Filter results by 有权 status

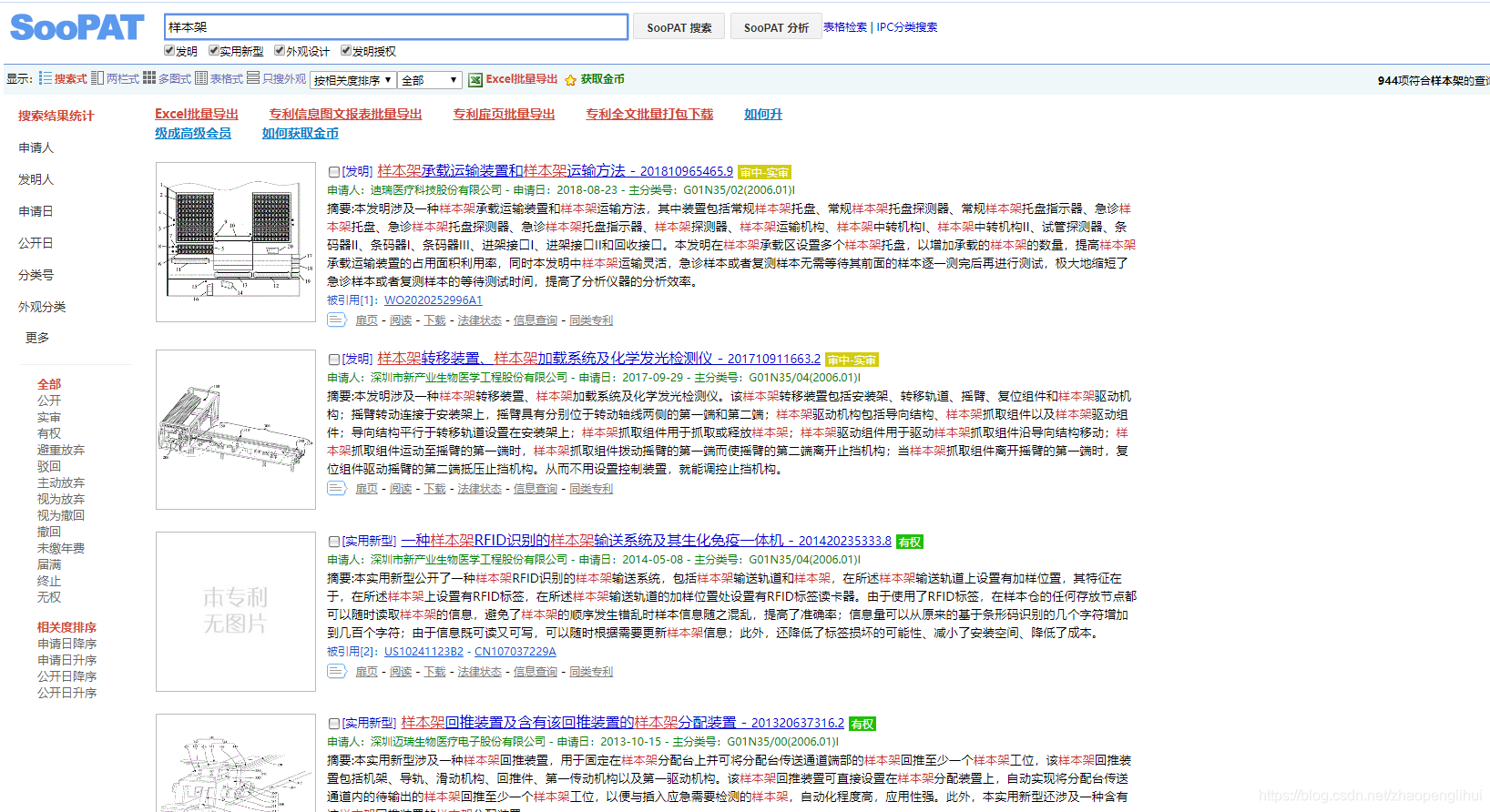[x=49, y=433]
